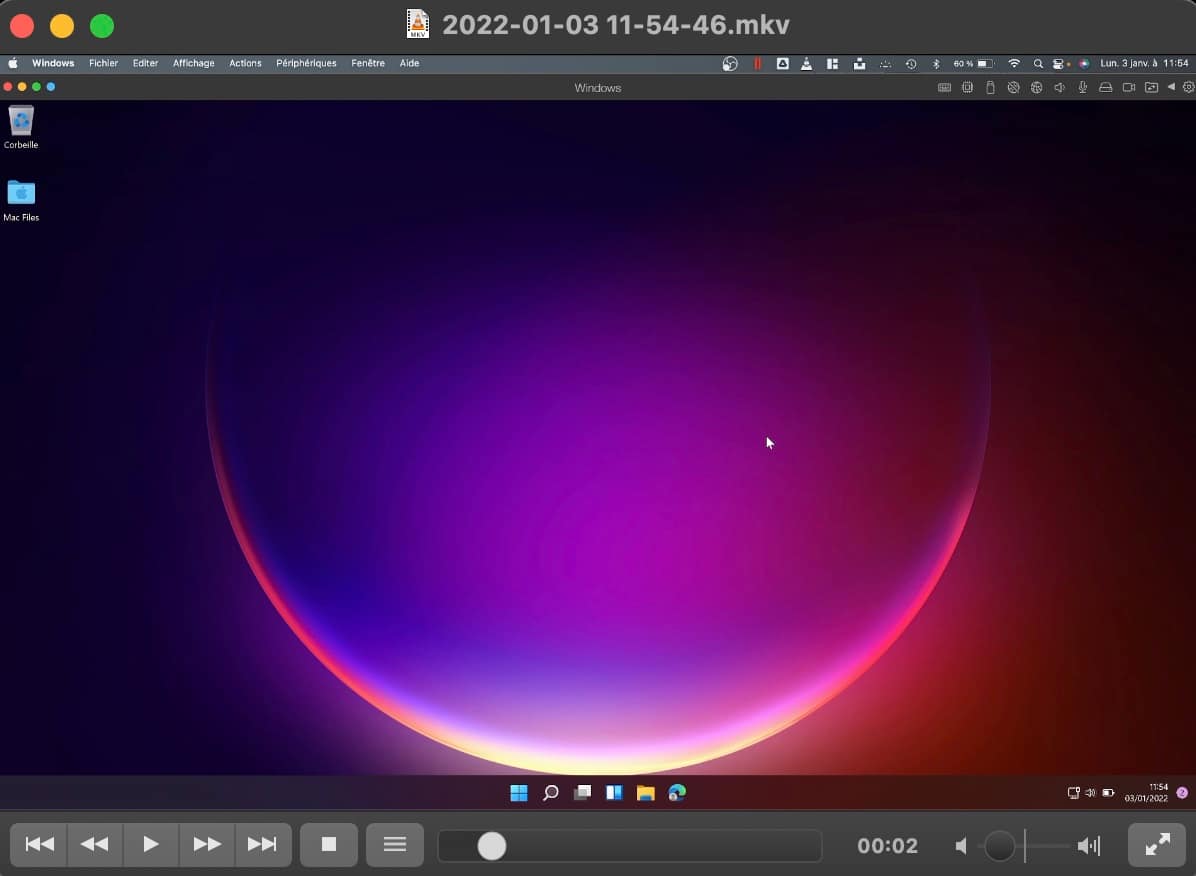Select the Mac Files folder icon
Screen dimensions: 1196x876
coord(21,193)
